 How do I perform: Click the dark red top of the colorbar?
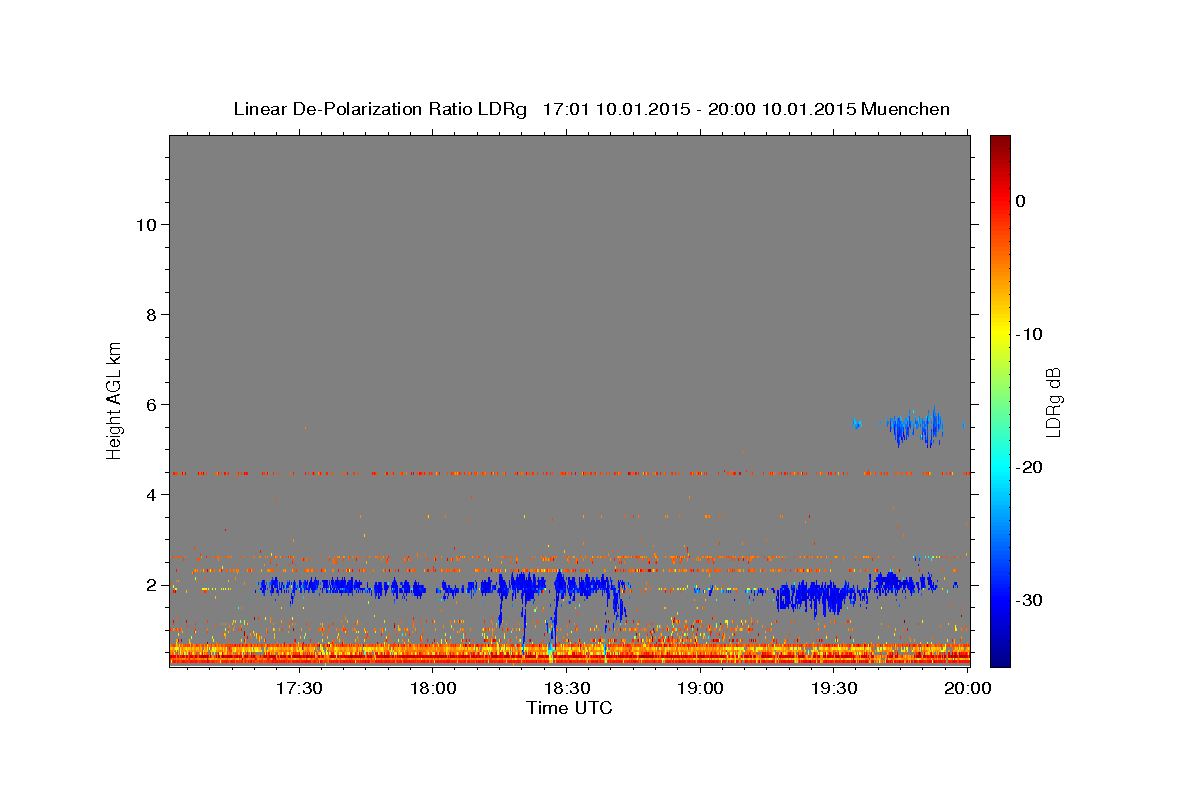coord(1000,145)
